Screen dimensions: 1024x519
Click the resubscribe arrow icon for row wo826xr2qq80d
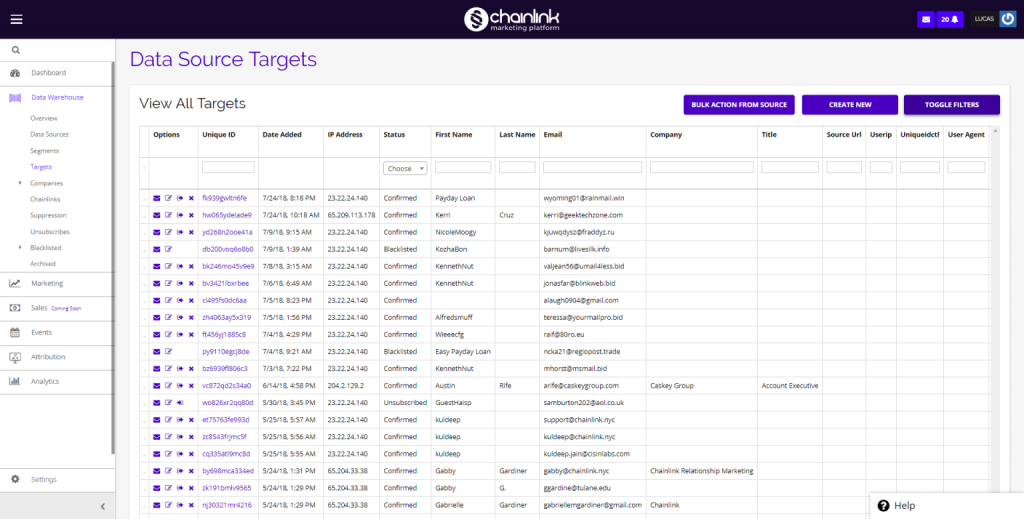[x=180, y=403]
